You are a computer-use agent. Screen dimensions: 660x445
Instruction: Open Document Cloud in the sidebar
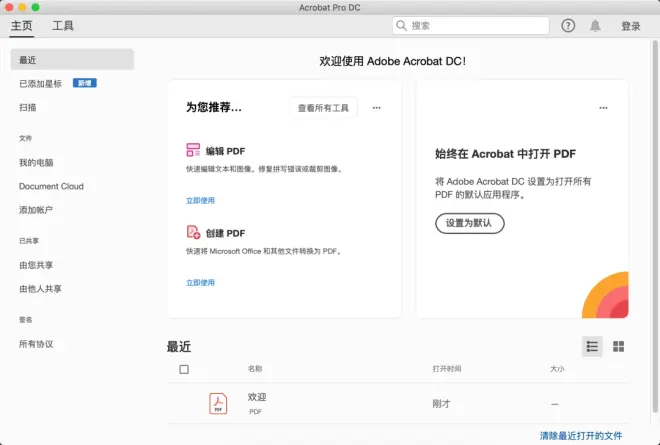(51, 186)
